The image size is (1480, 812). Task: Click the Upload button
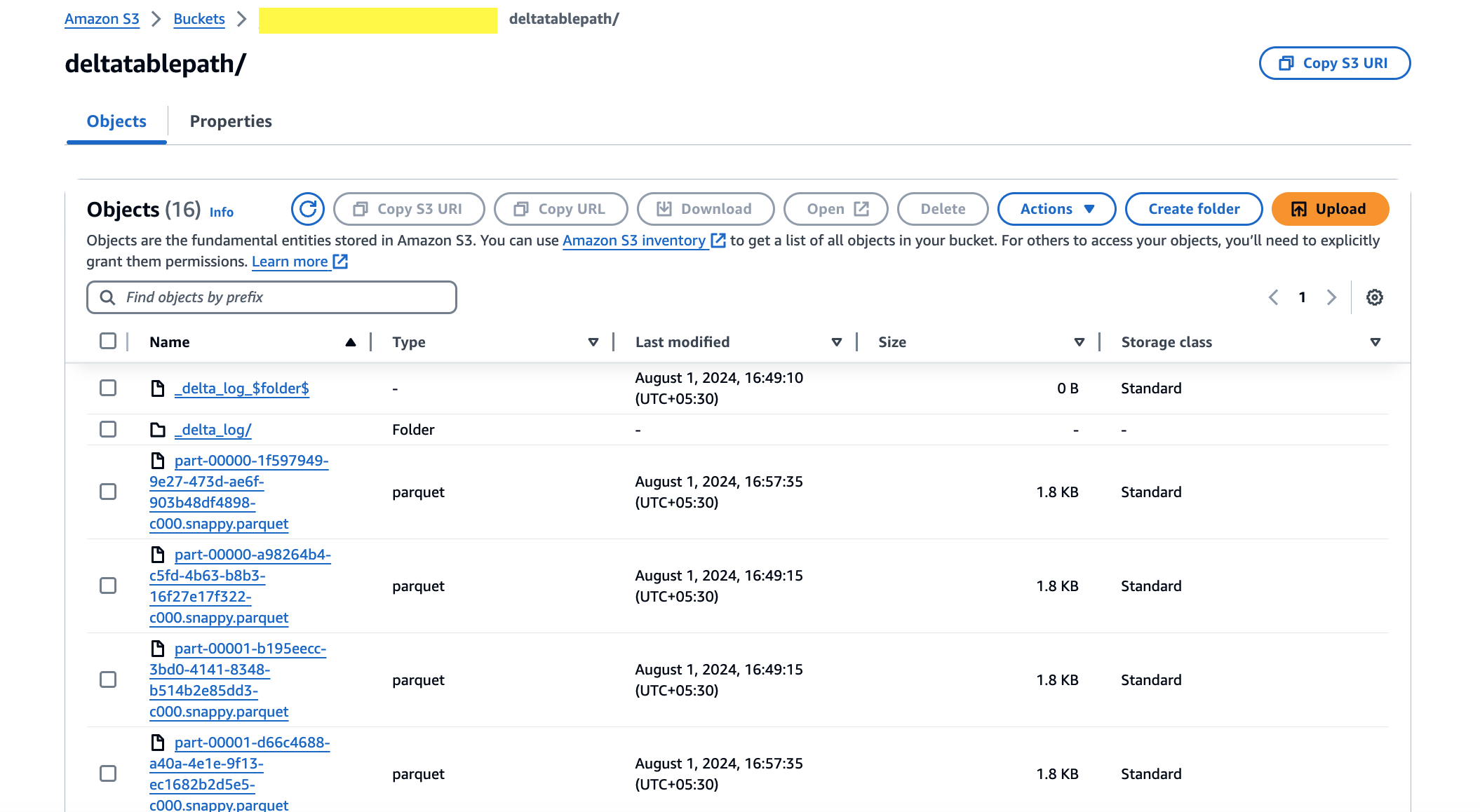click(x=1329, y=209)
